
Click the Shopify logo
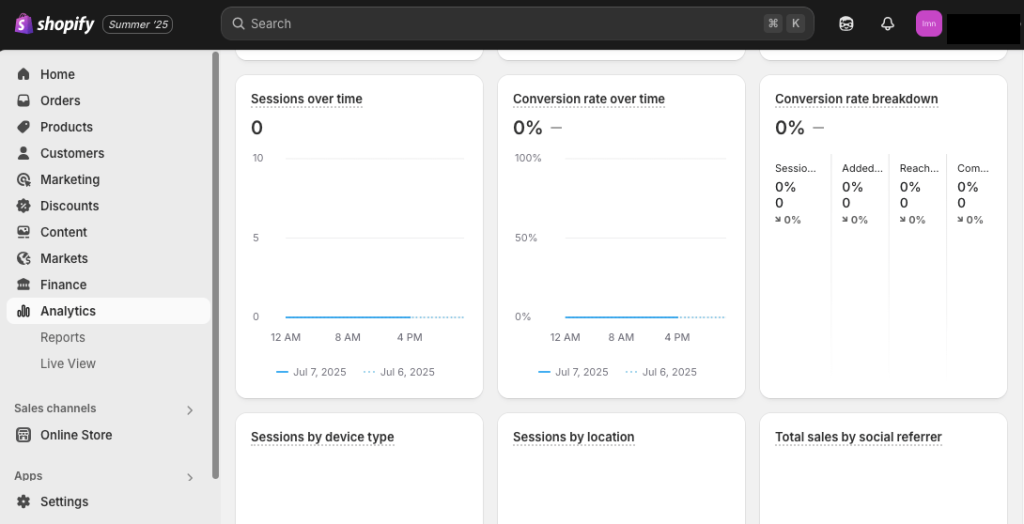[55, 24]
